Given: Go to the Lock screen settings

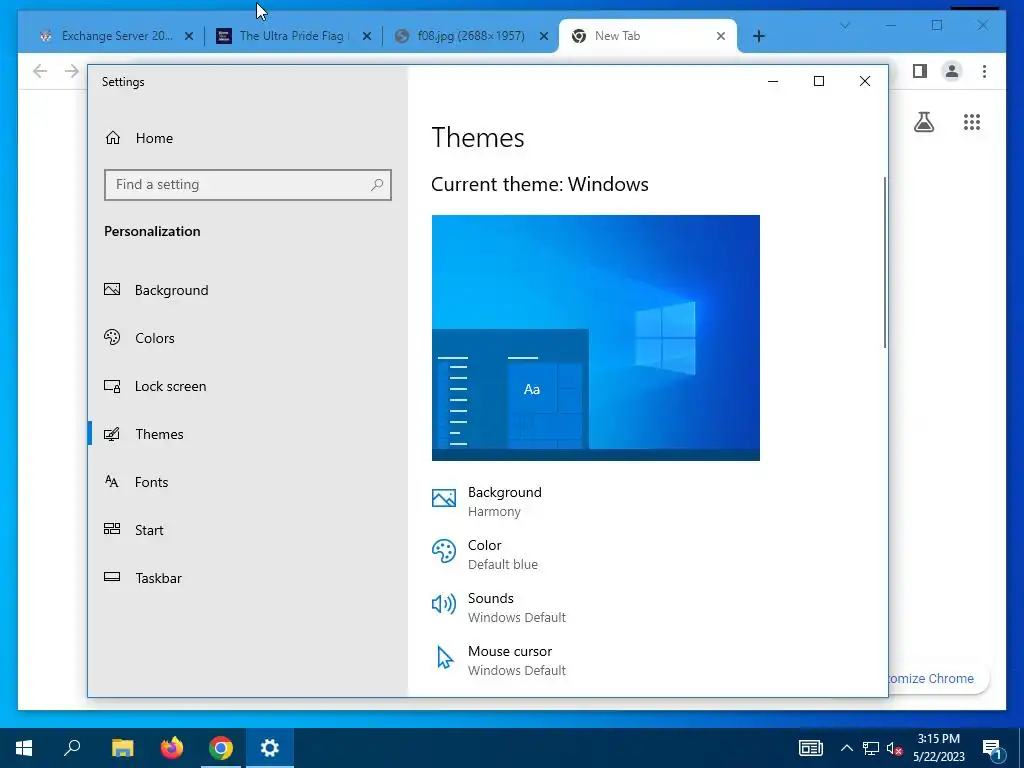Looking at the screenshot, I should click(x=248, y=386).
